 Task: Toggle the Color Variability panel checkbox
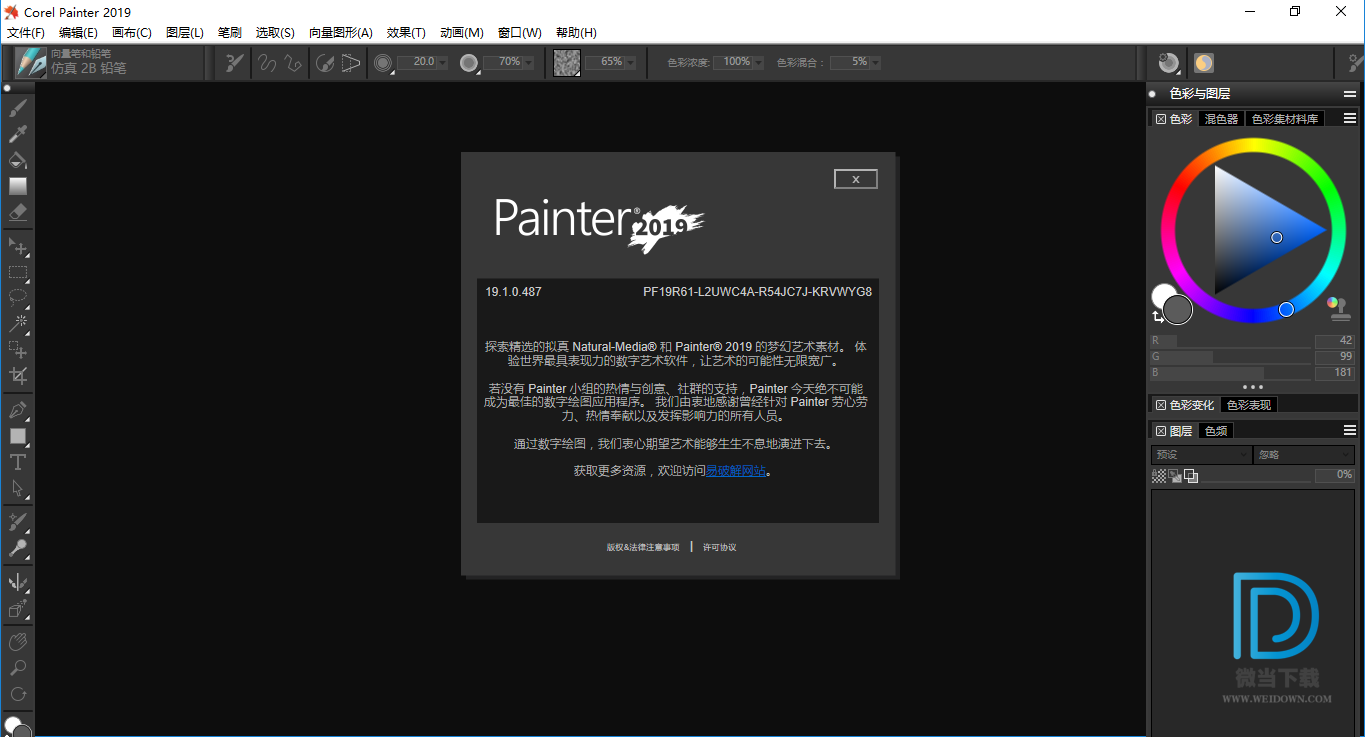point(1161,405)
